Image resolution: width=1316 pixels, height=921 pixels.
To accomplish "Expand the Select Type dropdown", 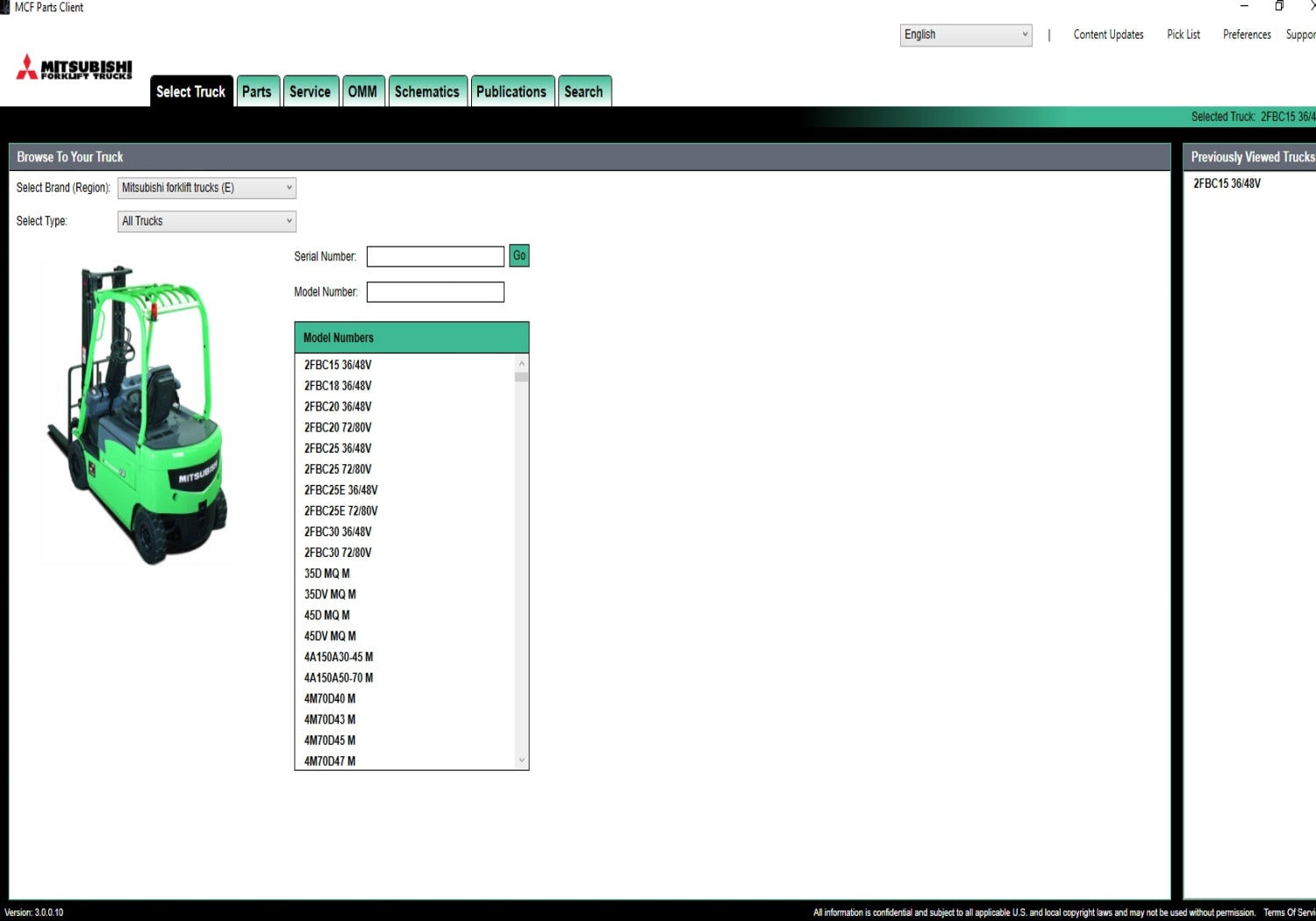I will coord(206,221).
